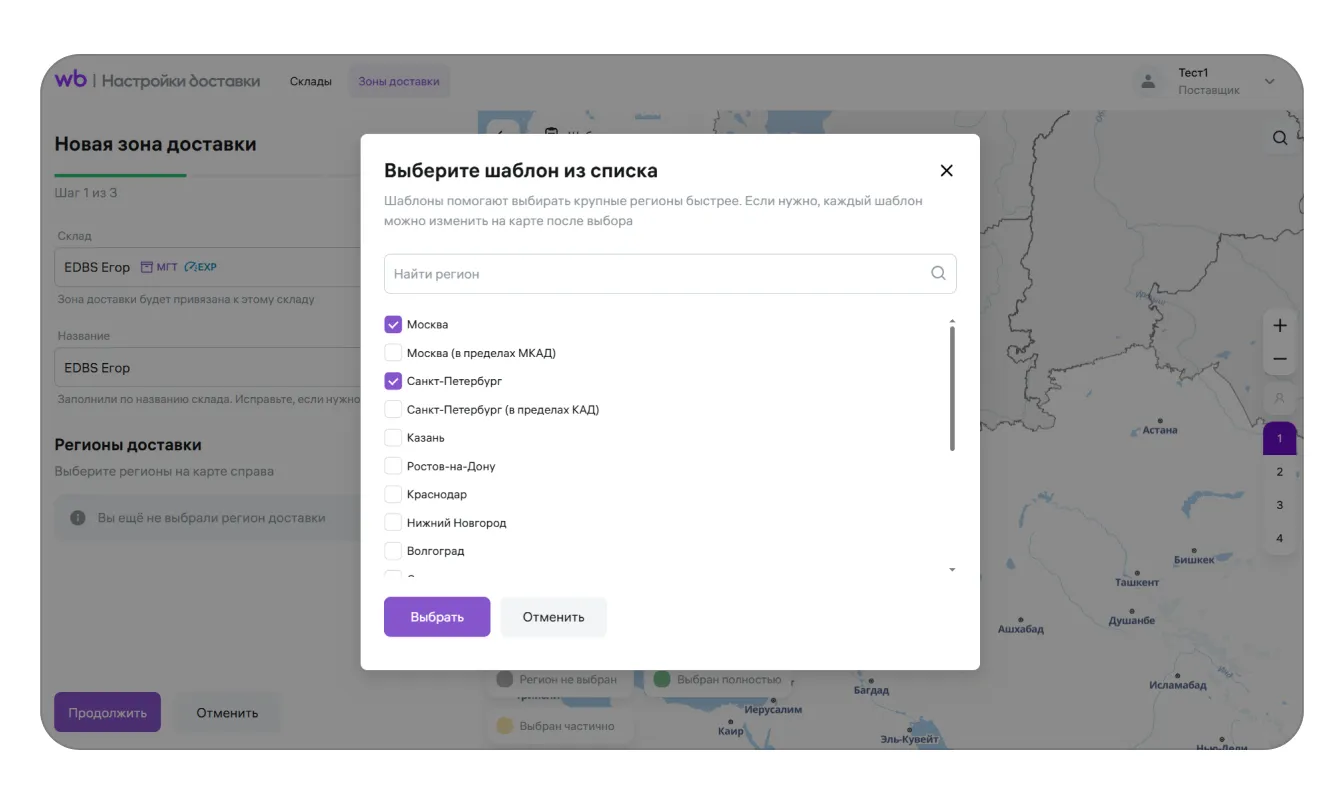The width and height of the screenshot is (1344, 804).
Task: Click Отменить in the dialog
Action: pyautogui.click(x=553, y=617)
